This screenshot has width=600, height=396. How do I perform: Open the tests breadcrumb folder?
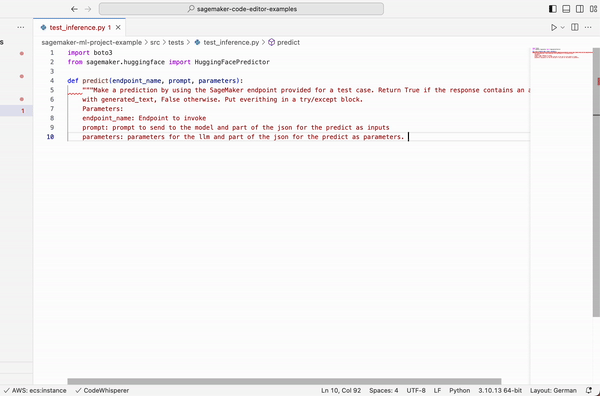pos(176,42)
